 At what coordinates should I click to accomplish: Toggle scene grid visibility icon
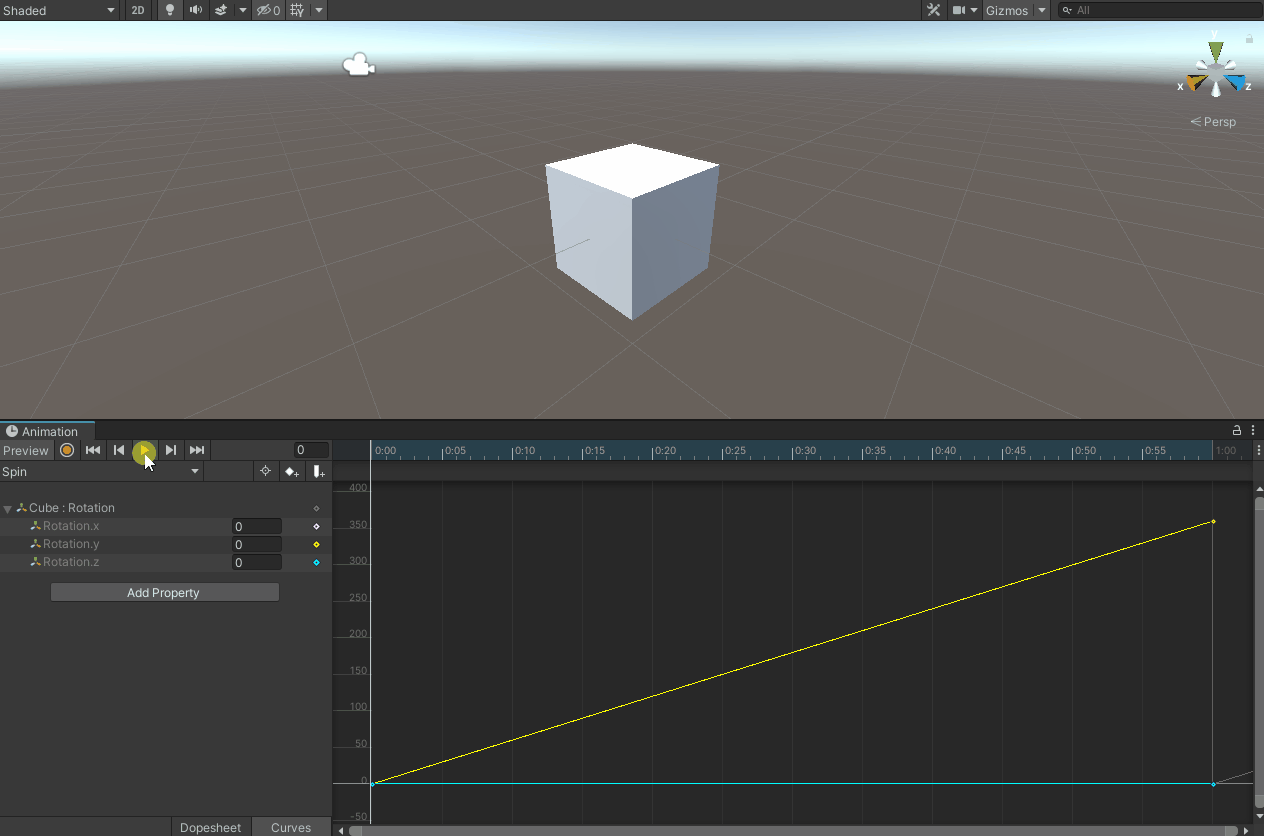[x=297, y=10]
